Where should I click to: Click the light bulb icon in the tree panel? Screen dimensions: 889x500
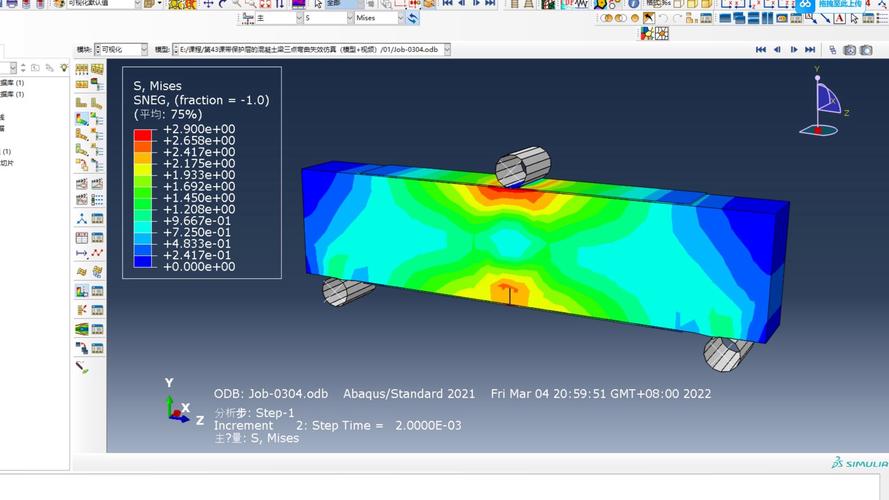64,68
